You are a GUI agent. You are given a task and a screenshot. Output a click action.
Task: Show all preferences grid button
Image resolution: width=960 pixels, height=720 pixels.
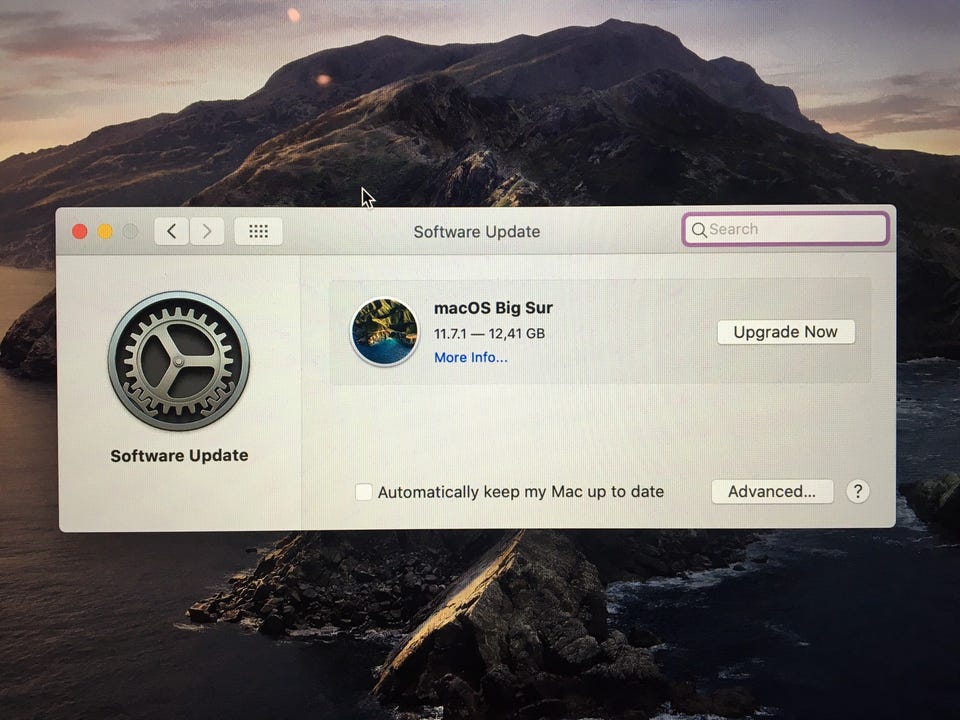point(258,231)
